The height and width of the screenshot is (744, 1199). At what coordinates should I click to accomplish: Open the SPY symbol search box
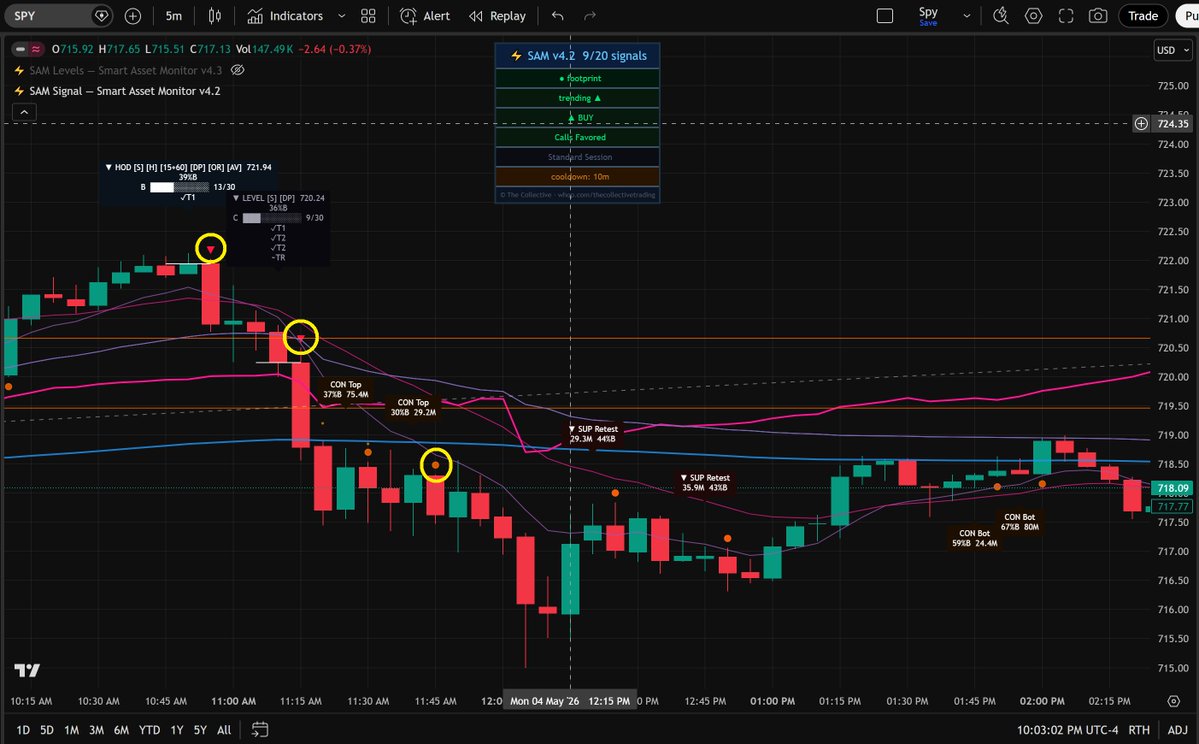click(x=60, y=15)
